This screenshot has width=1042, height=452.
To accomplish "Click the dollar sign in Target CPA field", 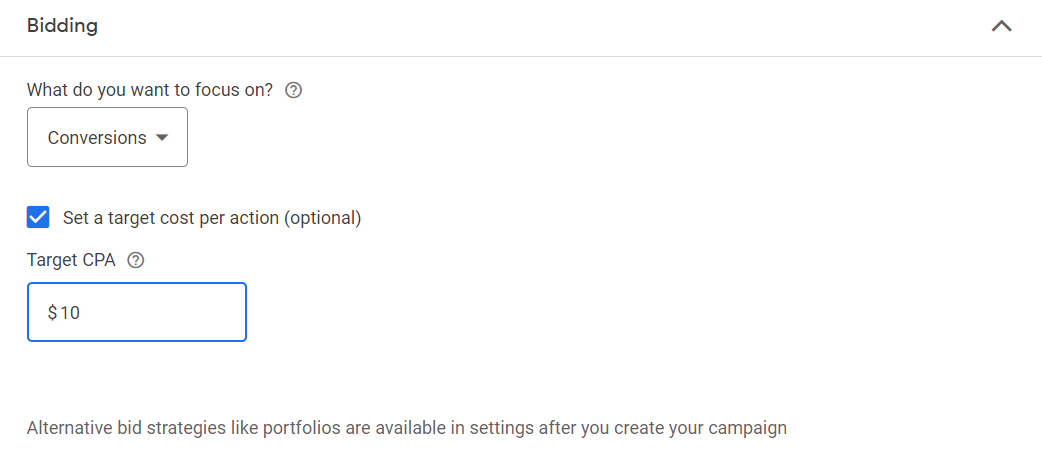I will click(x=52, y=312).
